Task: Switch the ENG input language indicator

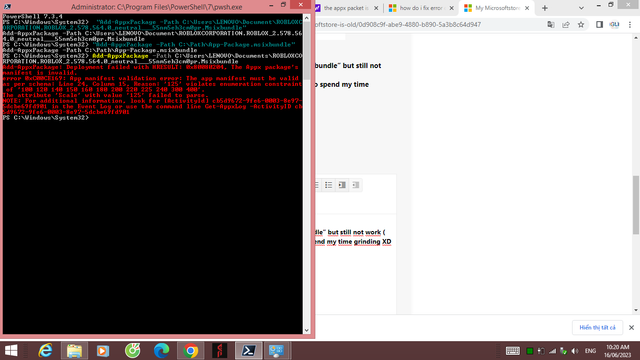Action: (x=590, y=351)
